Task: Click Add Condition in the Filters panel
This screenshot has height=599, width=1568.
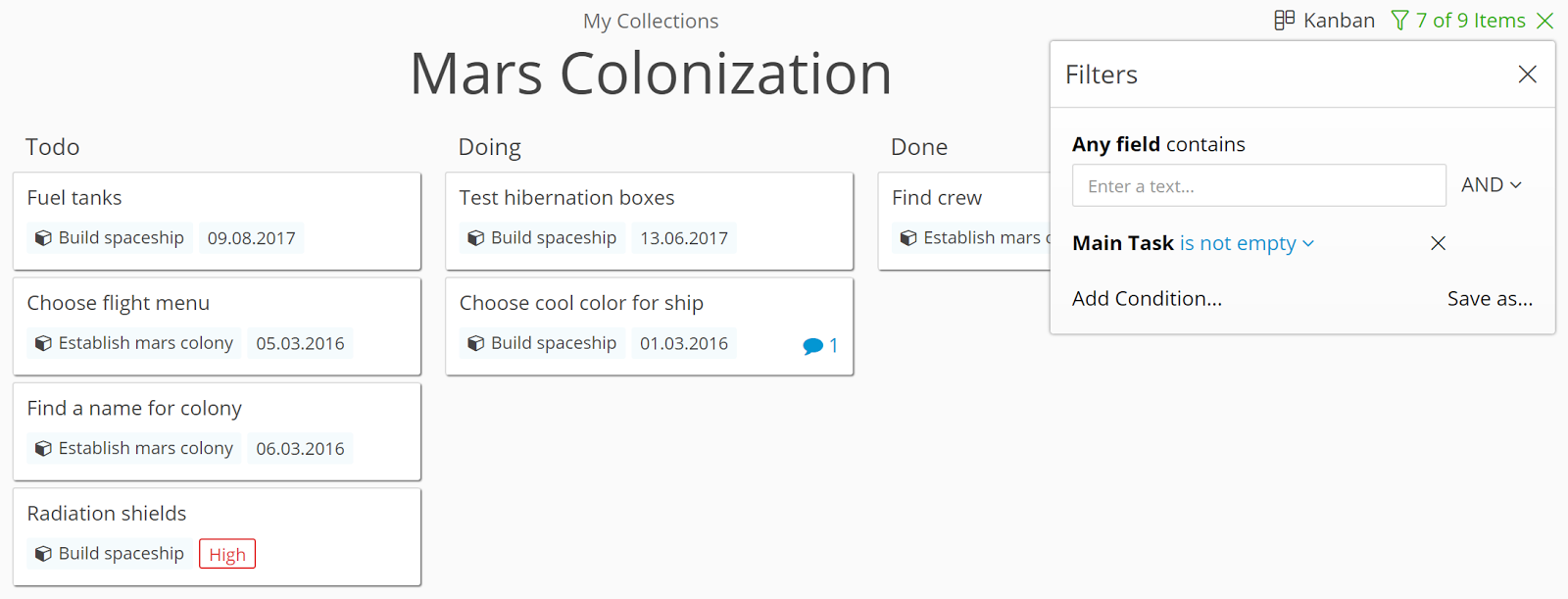Action: 1147,299
